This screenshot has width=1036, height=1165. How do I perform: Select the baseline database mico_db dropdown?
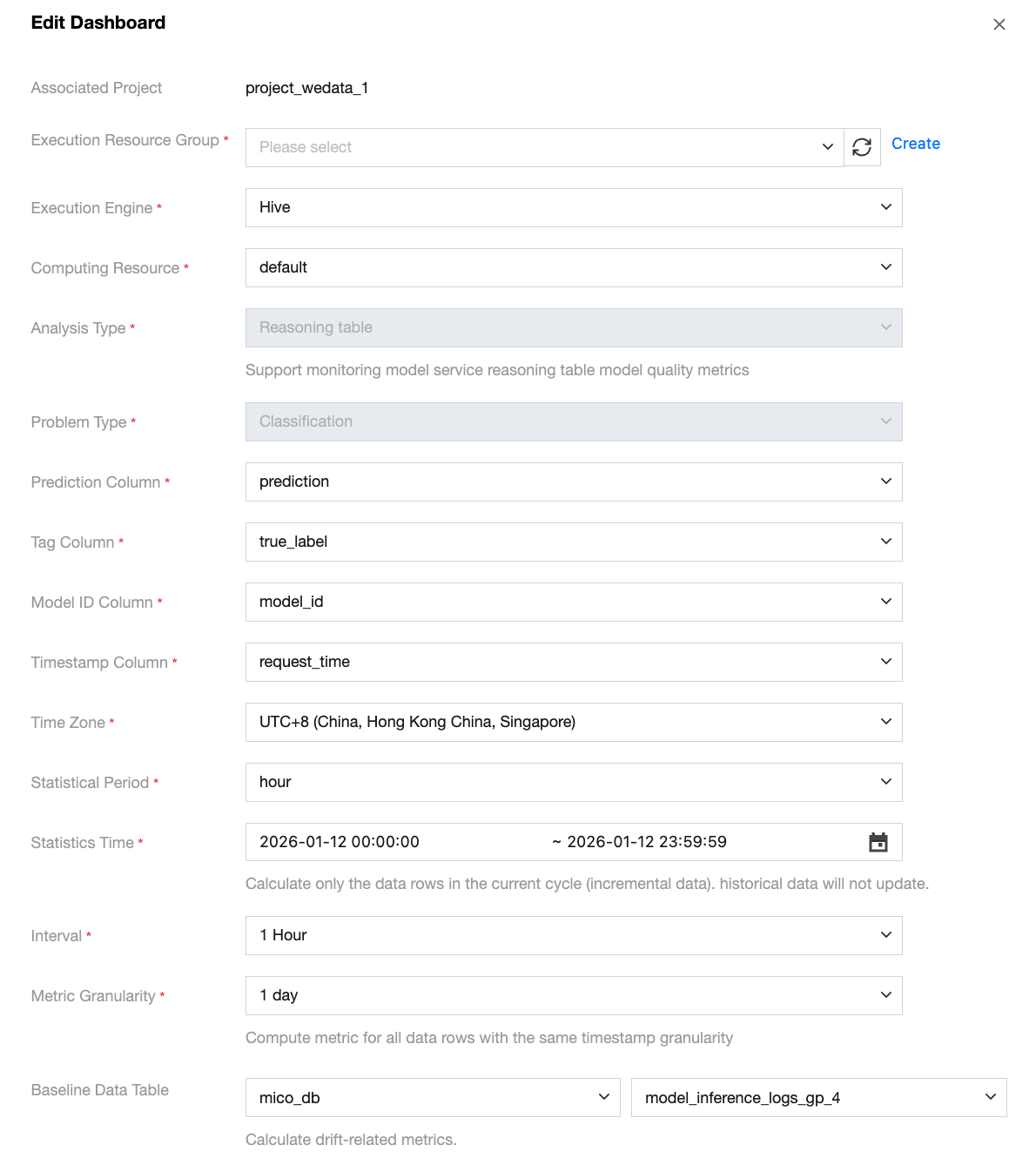(433, 1098)
